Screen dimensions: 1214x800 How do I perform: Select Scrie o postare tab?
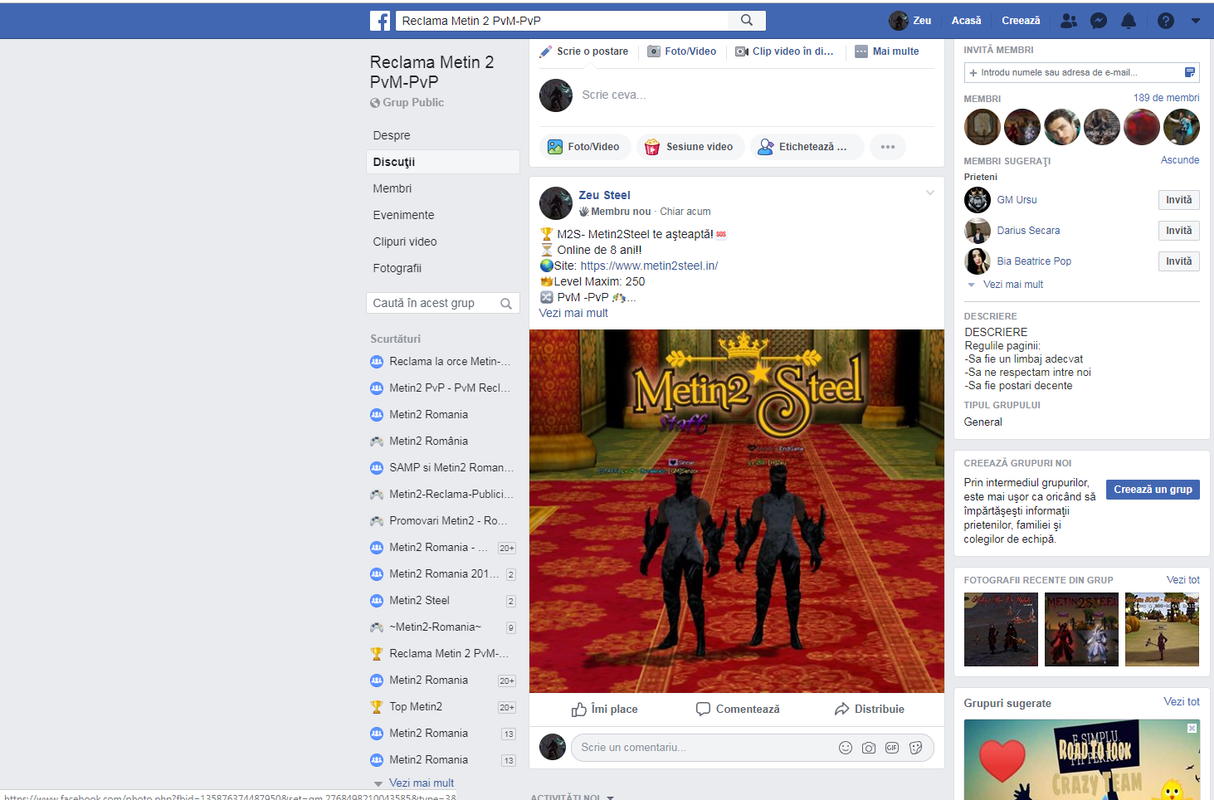[x=584, y=51]
